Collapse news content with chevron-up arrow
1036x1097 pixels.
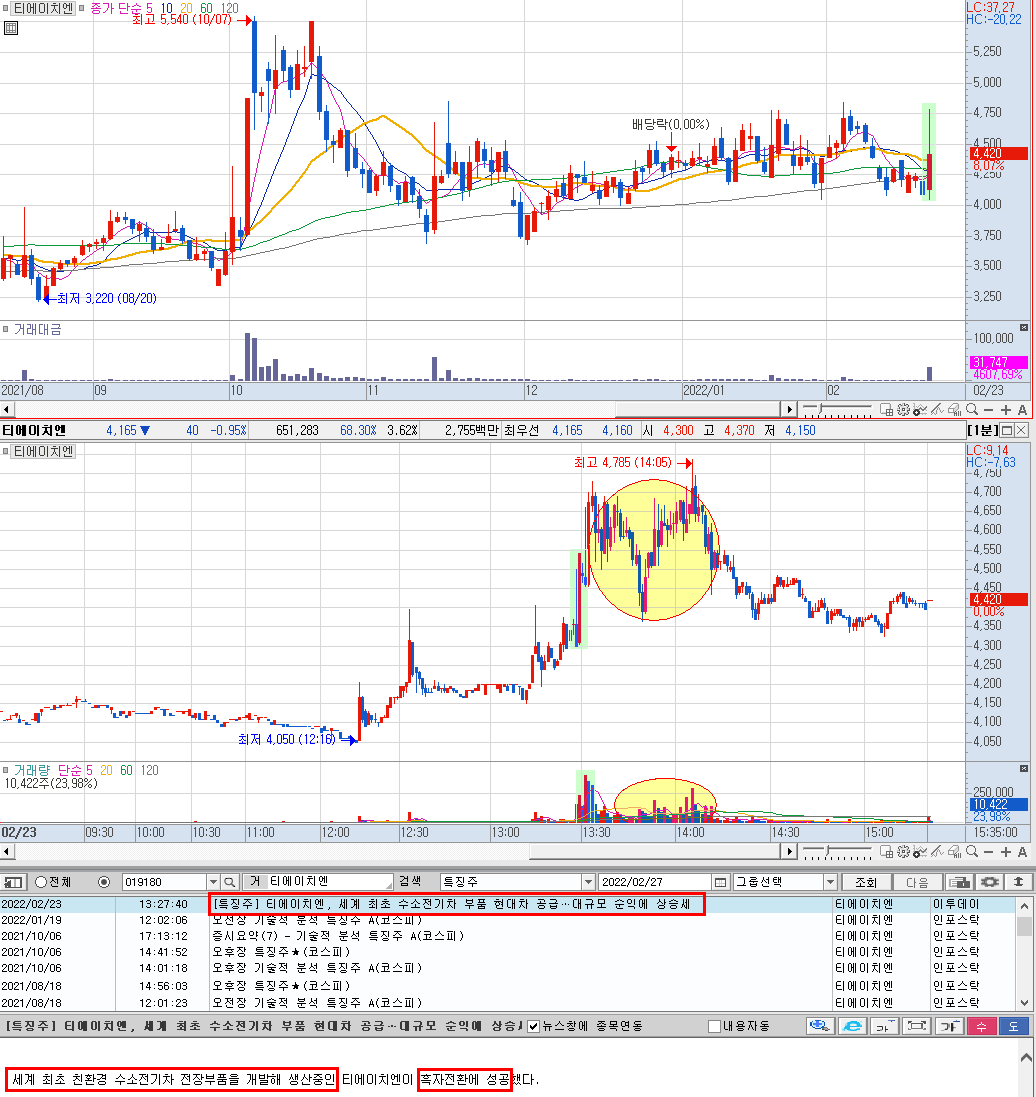(x=1026, y=1057)
